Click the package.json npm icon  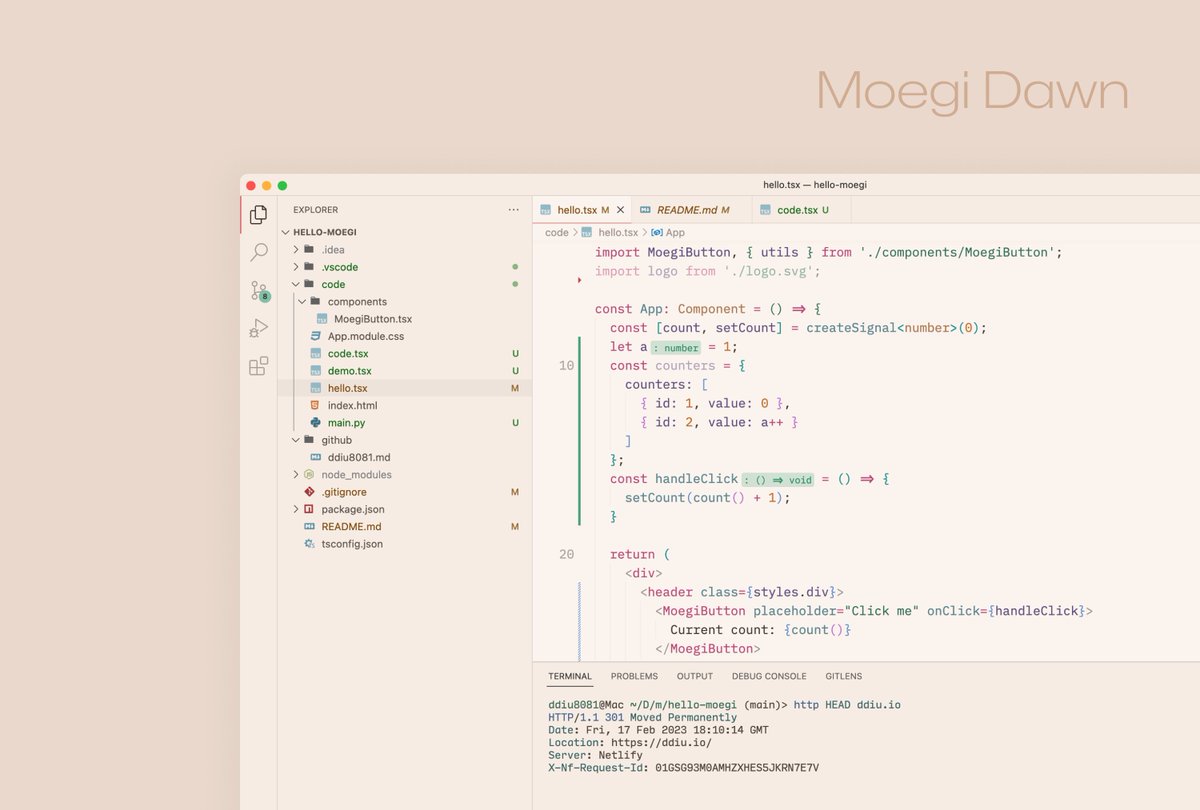[x=309, y=509]
